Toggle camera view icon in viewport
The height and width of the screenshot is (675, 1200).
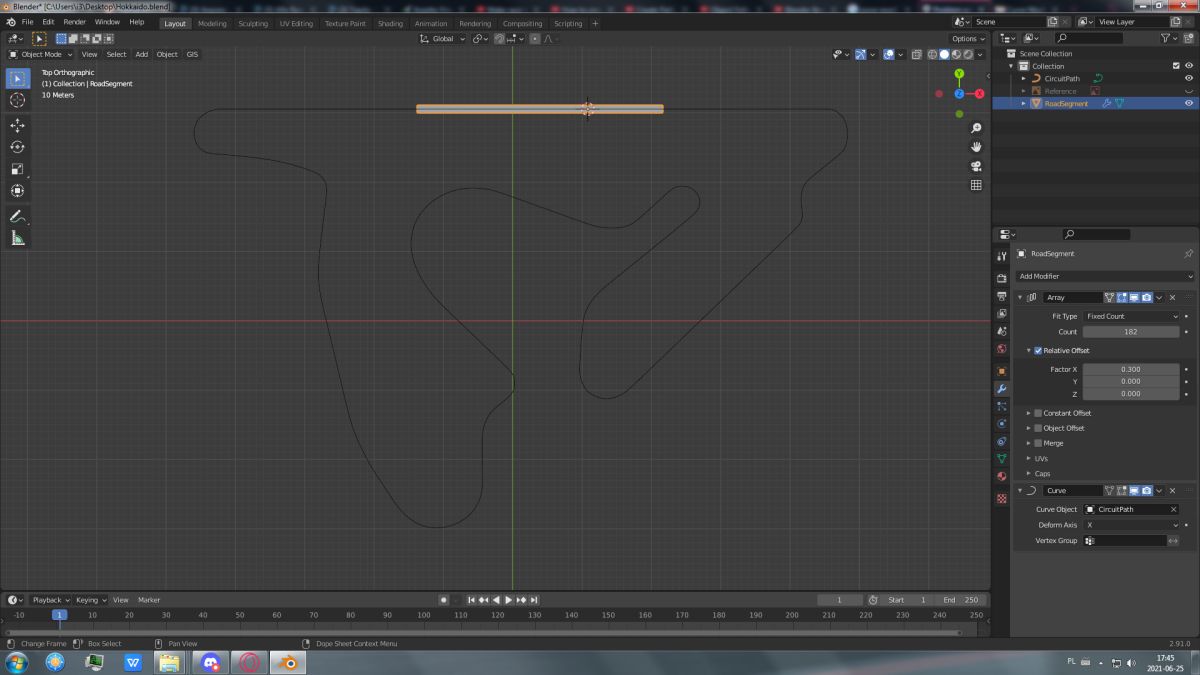(x=976, y=166)
